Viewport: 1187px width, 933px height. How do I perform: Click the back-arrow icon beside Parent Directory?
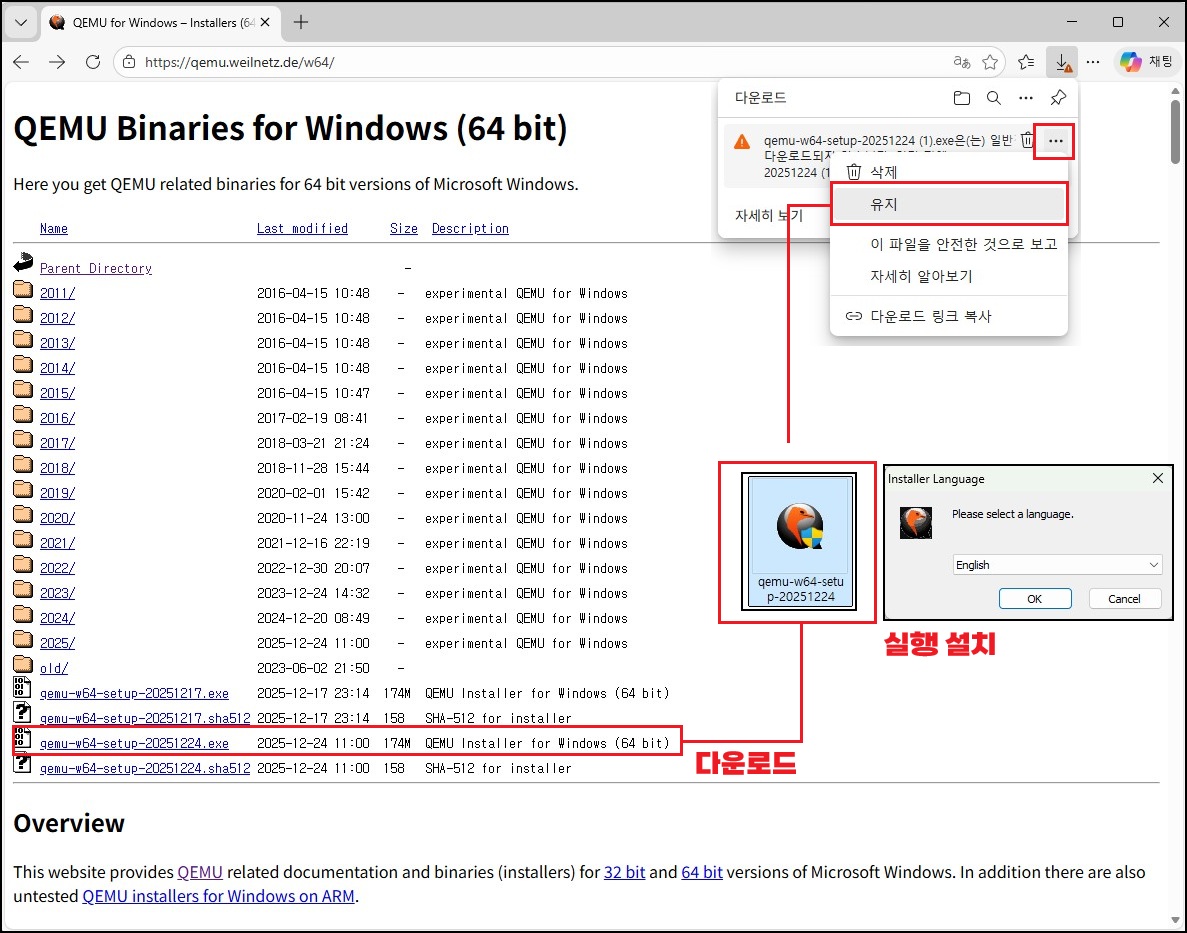(23, 262)
